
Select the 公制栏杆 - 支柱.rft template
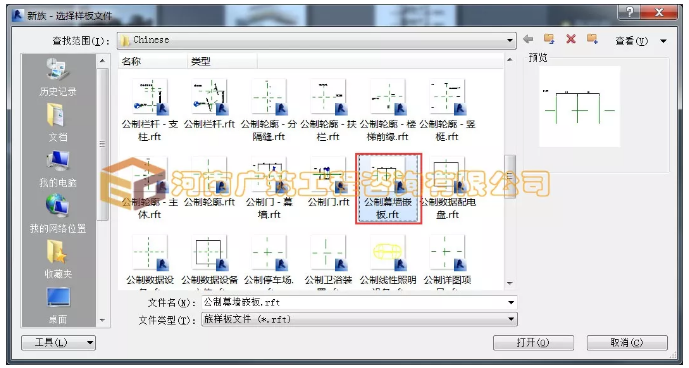[x=150, y=110]
